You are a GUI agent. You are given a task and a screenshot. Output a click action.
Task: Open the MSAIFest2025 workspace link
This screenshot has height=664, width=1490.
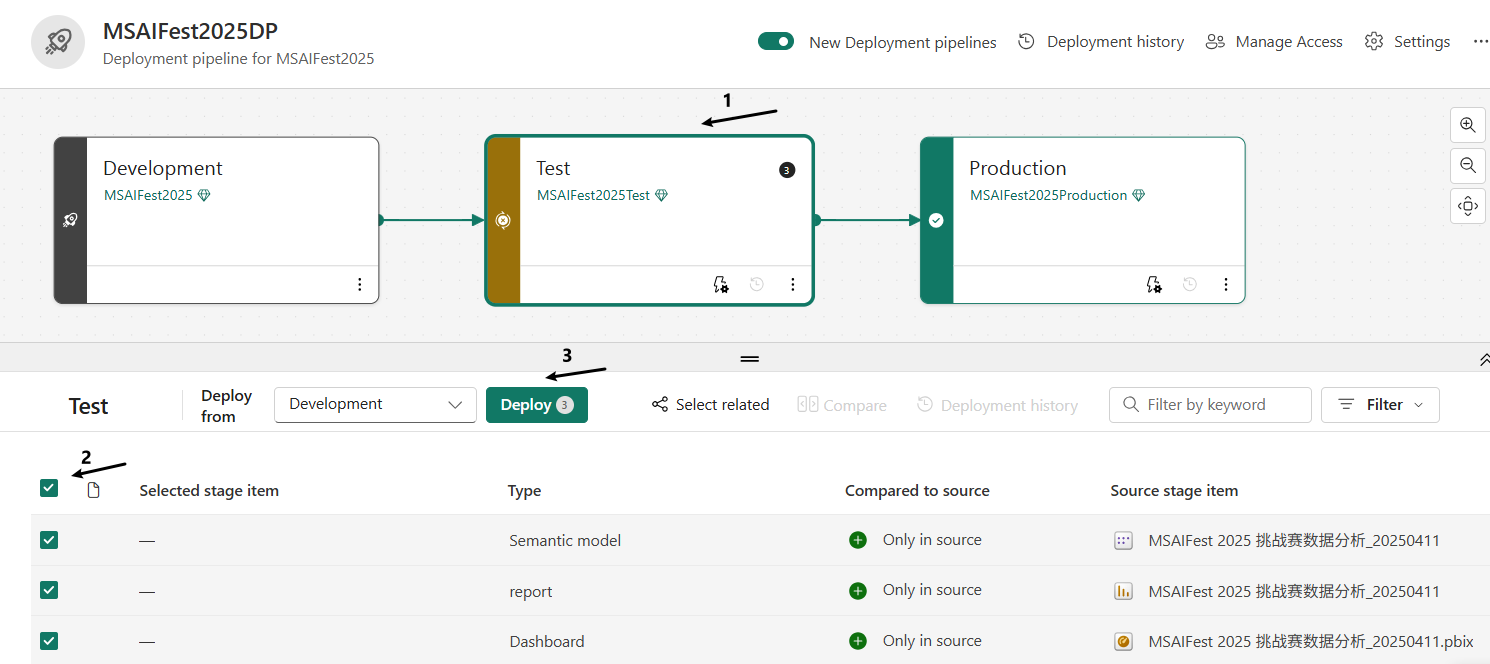pos(148,195)
